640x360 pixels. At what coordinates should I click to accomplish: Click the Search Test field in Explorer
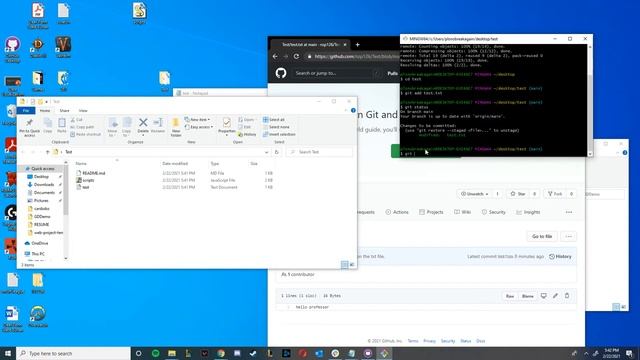tap(319, 152)
